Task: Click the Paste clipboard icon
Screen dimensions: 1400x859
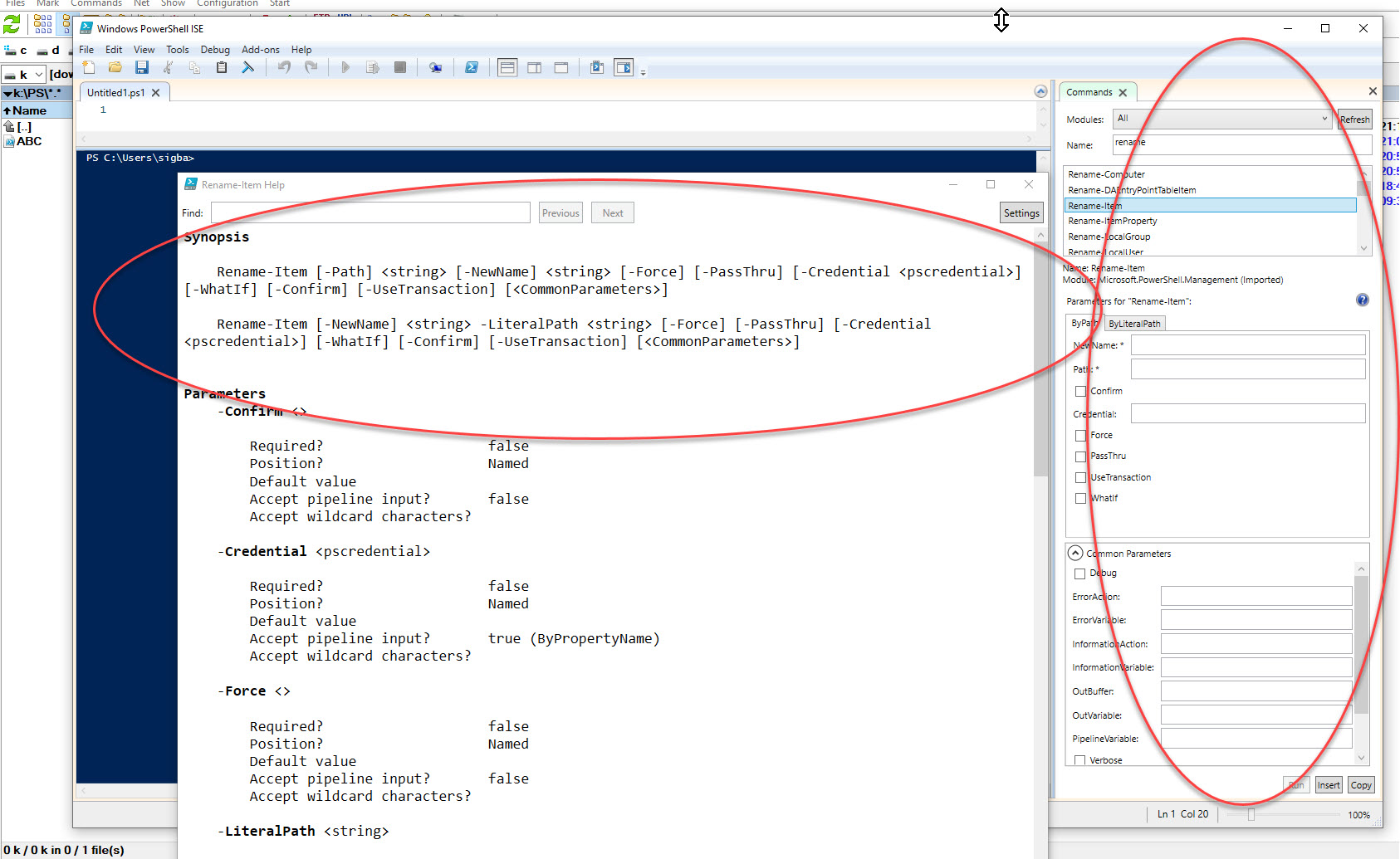Action: click(222, 68)
